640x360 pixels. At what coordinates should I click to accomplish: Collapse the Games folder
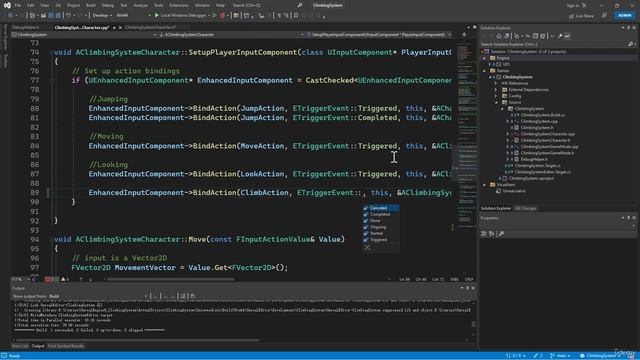(485, 71)
